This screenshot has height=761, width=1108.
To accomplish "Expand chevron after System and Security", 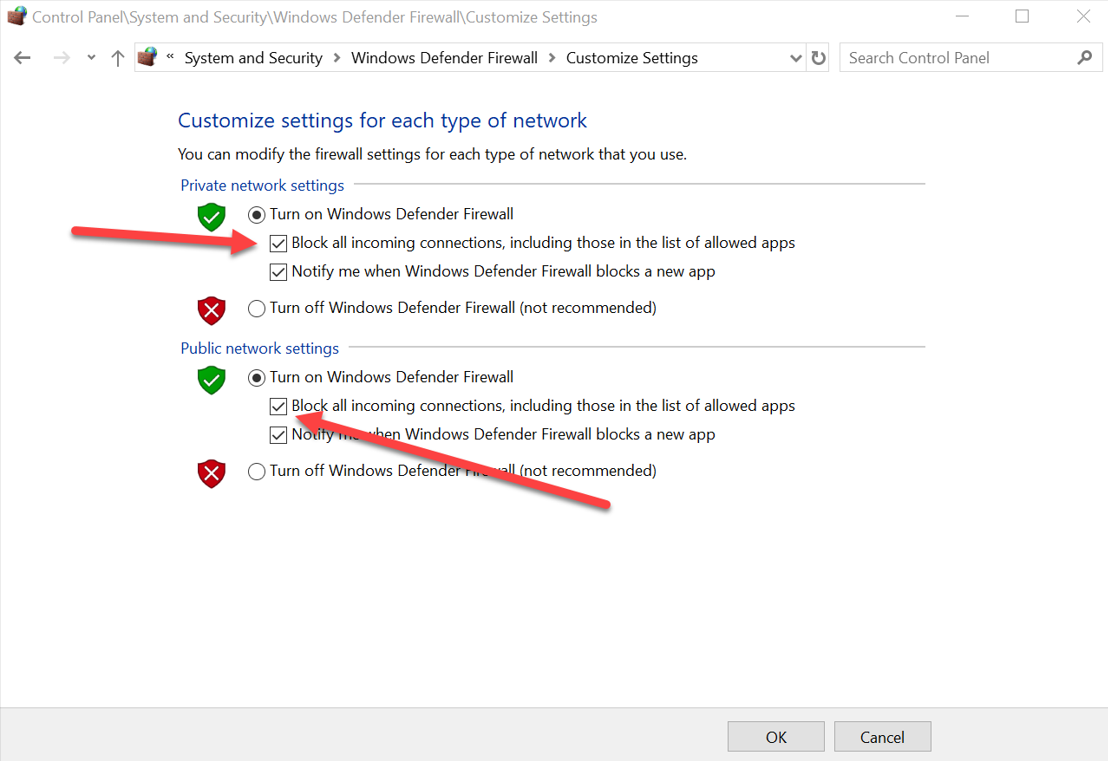I will [x=337, y=58].
